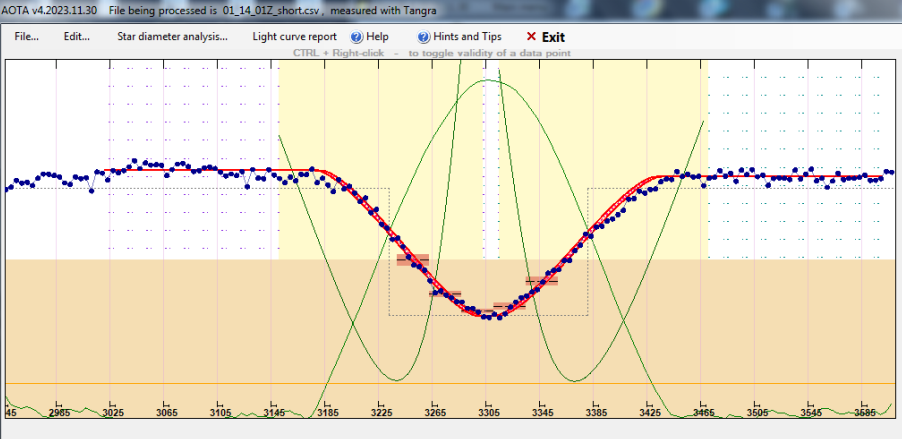Viewport: 902px width, 439px height.
Task: Open the File... menu
Action: (26, 37)
